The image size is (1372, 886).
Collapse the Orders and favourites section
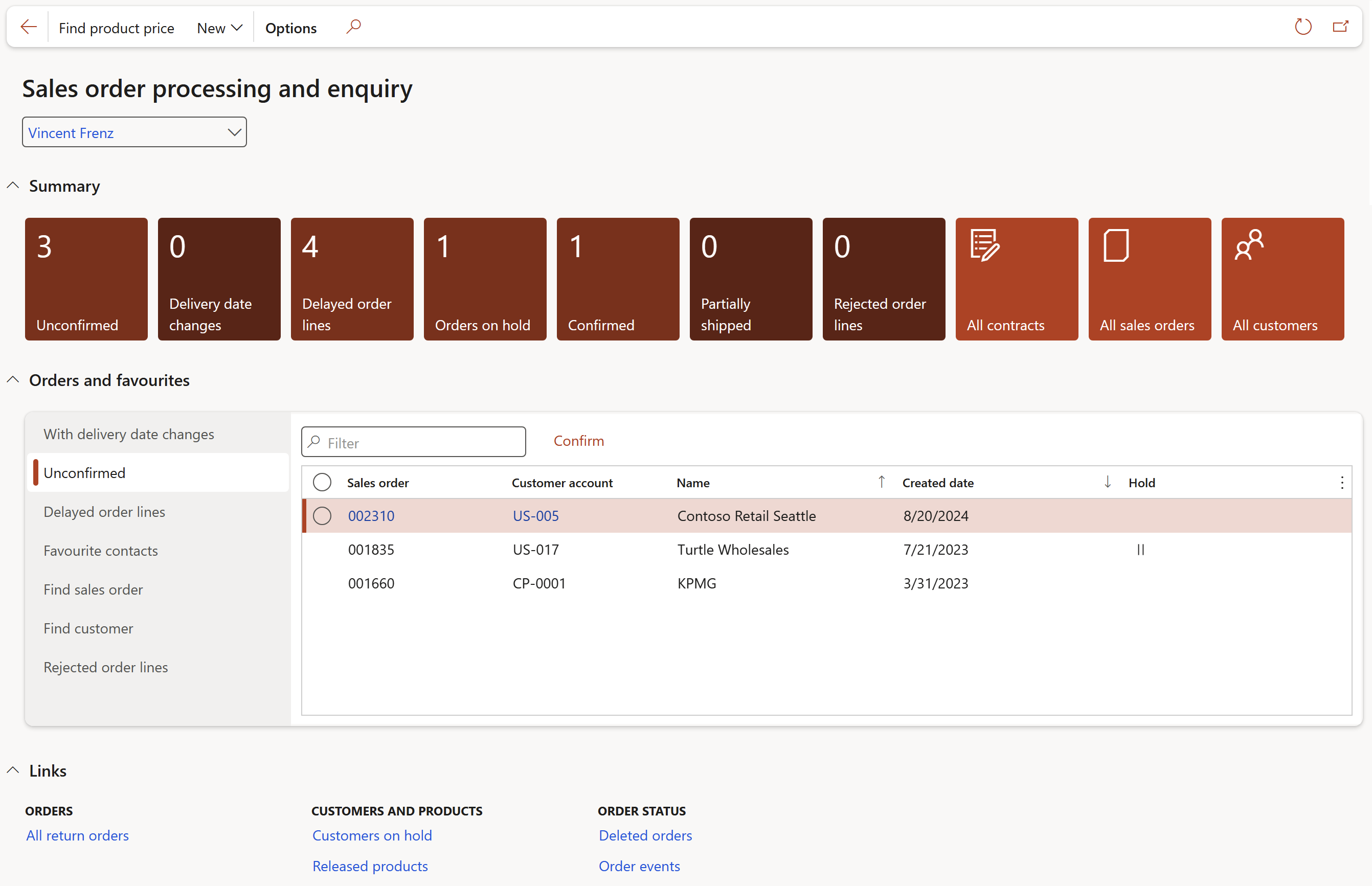coord(13,380)
